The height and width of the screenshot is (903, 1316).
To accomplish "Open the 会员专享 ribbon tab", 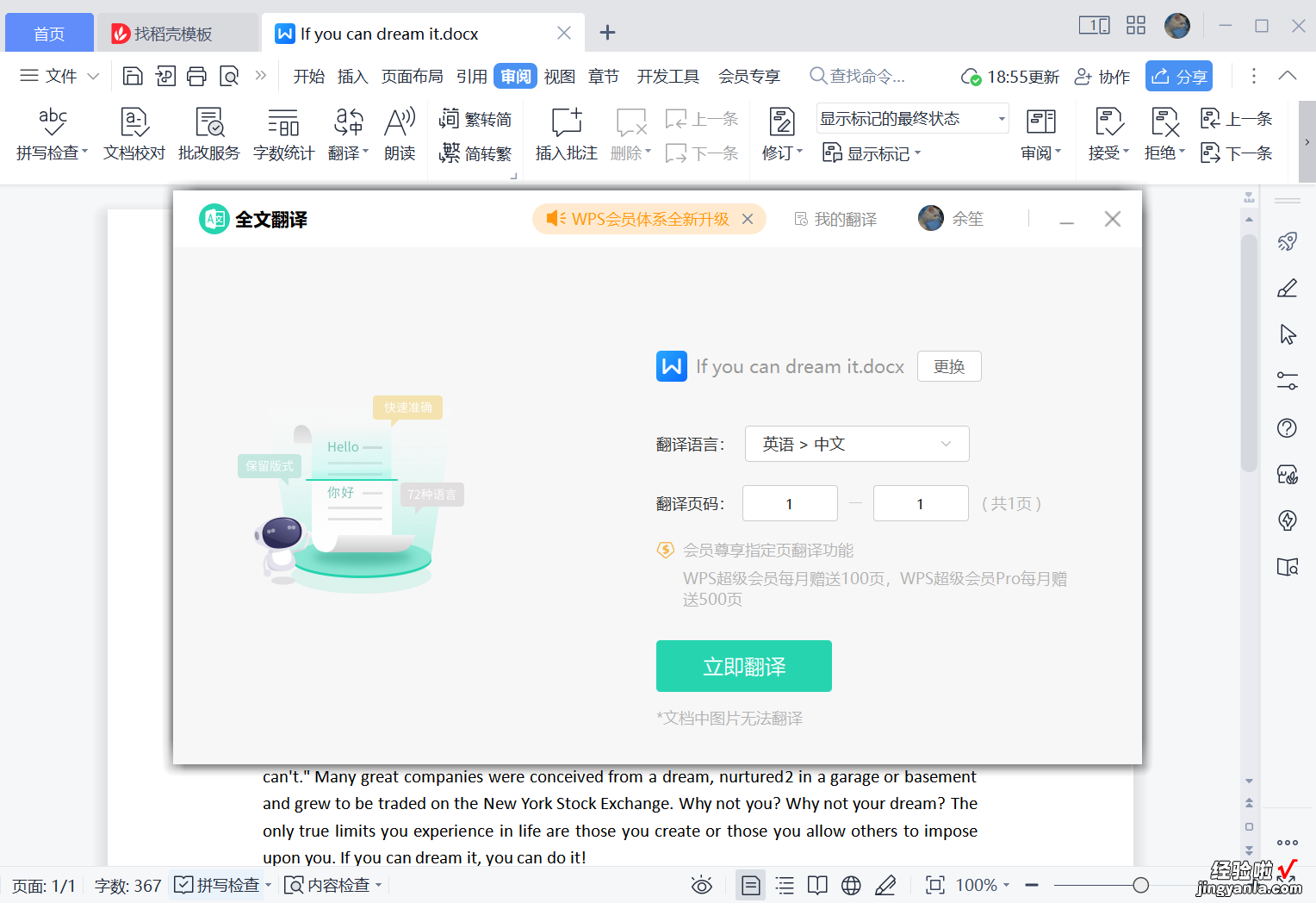I will (749, 76).
